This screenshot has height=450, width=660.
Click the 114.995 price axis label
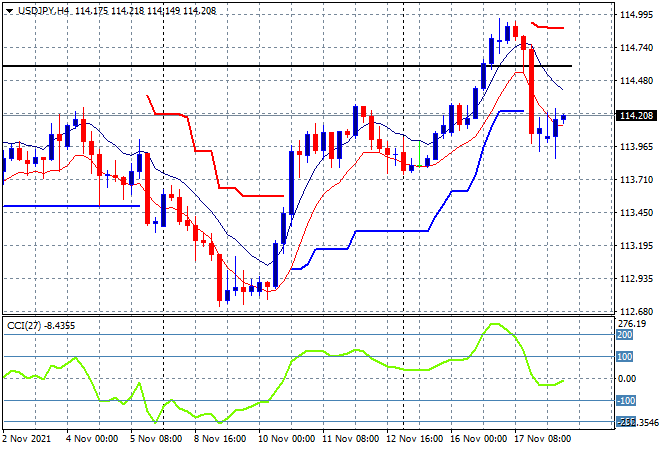pos(636,15)
